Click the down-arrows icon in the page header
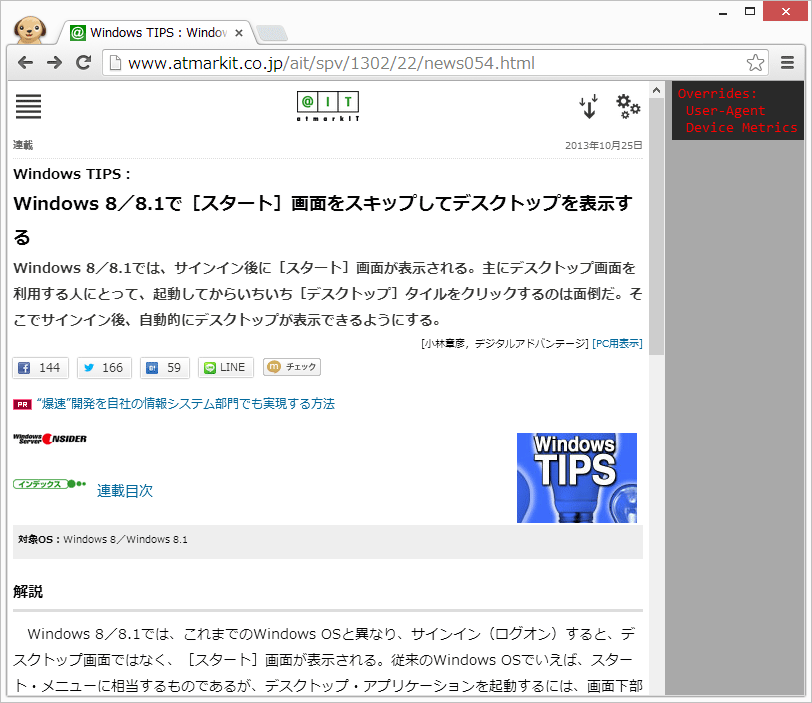The width and height of the screenshot is (812, 703). click(588, 107)
